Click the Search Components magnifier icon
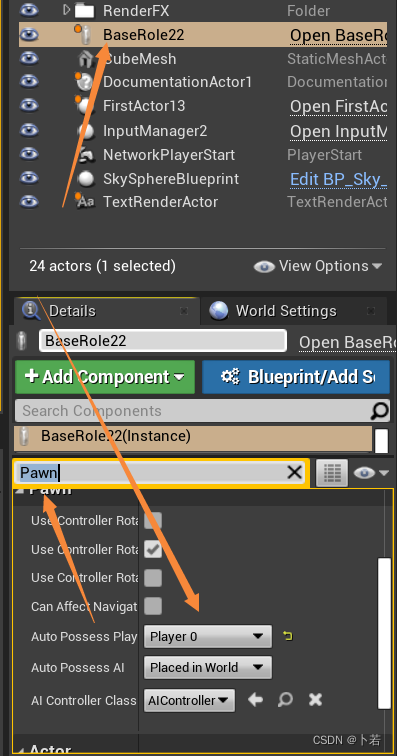This screenshot has height=756, width=397. pos(380,411)
